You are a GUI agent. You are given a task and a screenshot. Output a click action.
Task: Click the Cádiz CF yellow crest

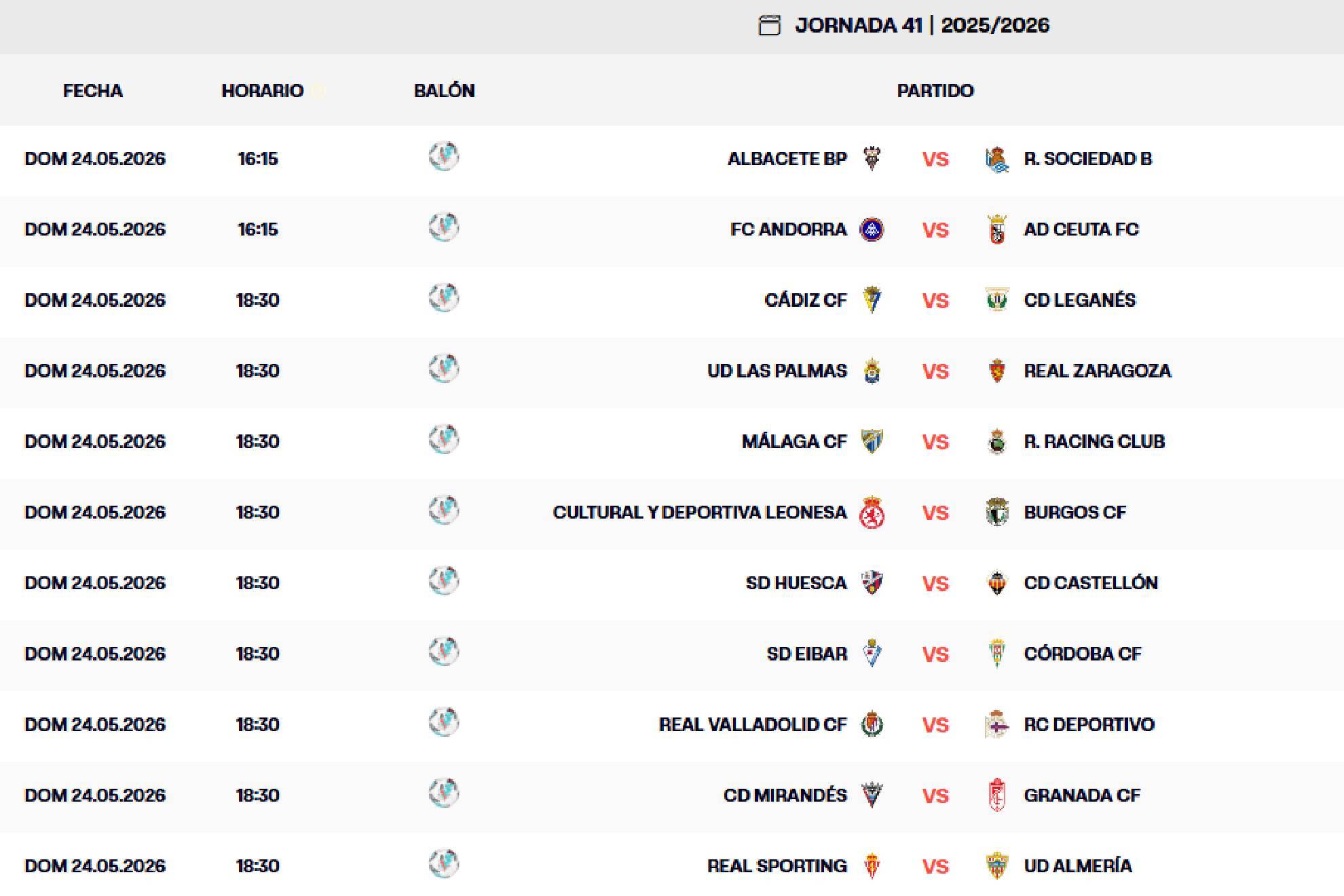[x=872, y=300]
